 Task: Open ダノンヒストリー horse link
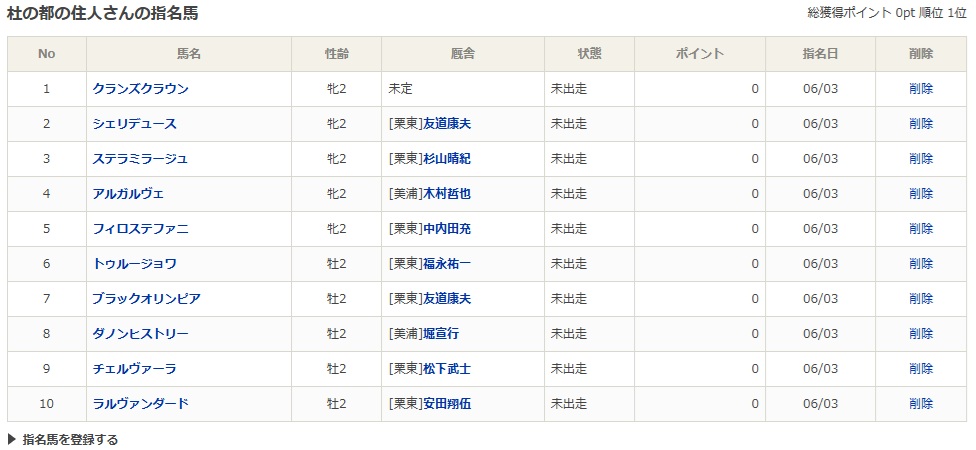140,334
